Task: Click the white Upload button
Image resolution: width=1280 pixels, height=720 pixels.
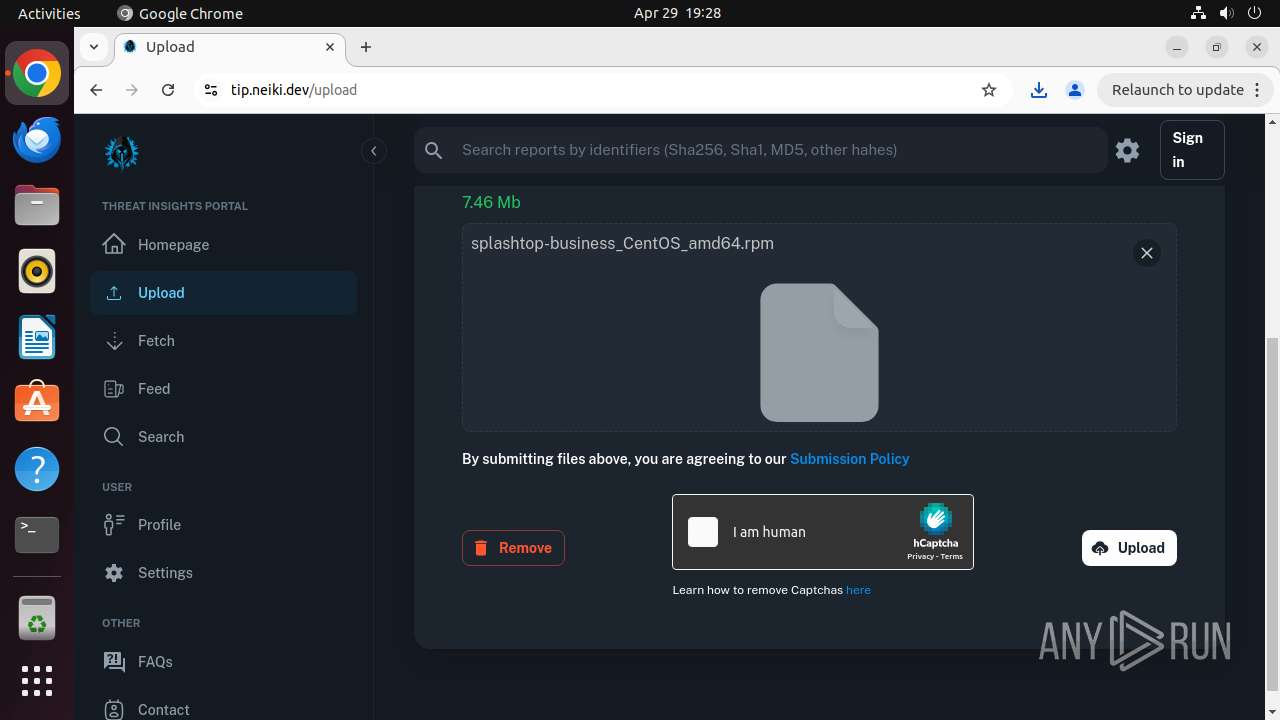Action: (1129, 548)
